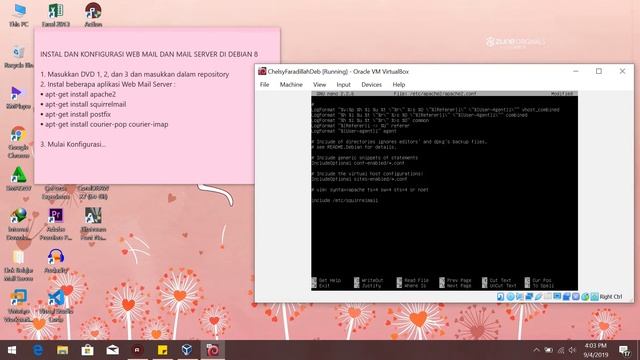
Task: Select the Excel 2013 desktop shortcut
Action: click(56, 16)
